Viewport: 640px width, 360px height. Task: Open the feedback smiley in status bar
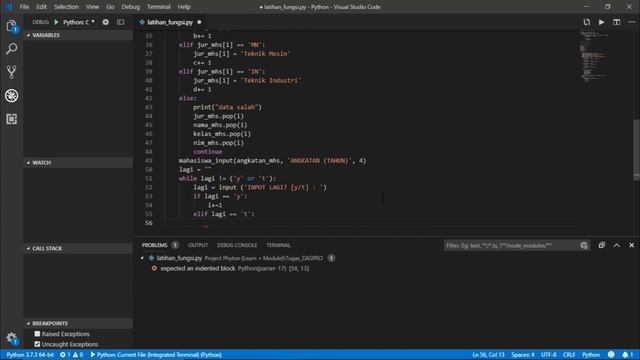(x=611, y=355)
